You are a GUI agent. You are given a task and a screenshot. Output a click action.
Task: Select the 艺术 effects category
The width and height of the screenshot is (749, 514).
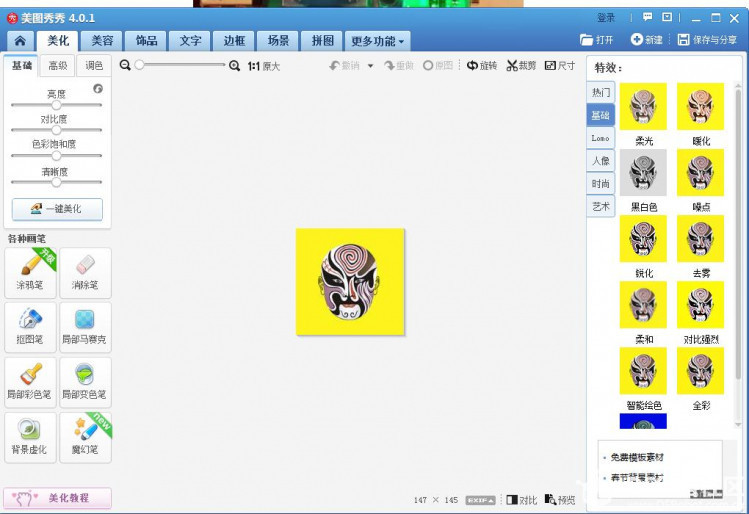point(600,207)
